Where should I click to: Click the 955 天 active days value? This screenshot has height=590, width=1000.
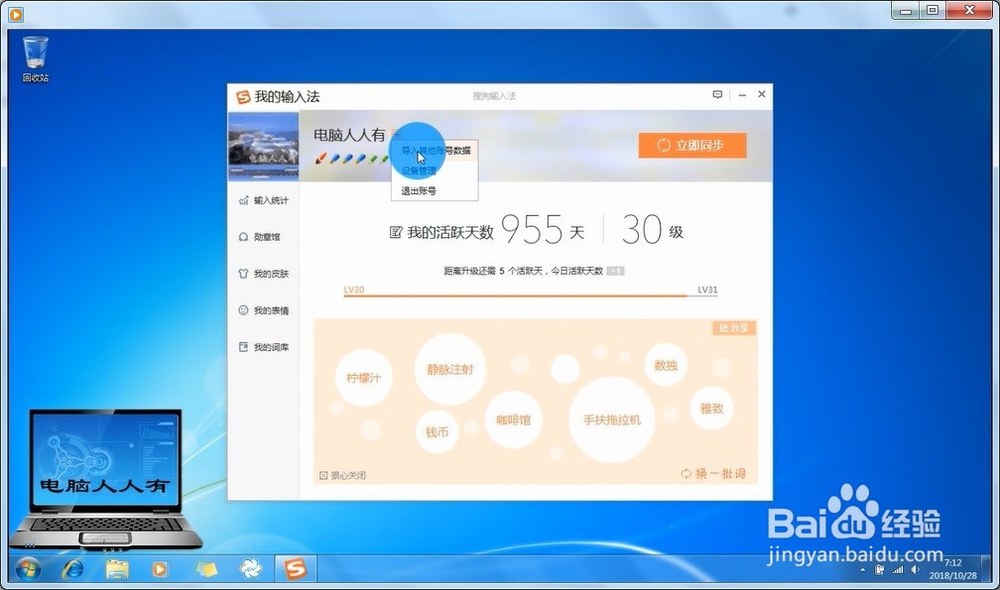[x=543, y=229]
